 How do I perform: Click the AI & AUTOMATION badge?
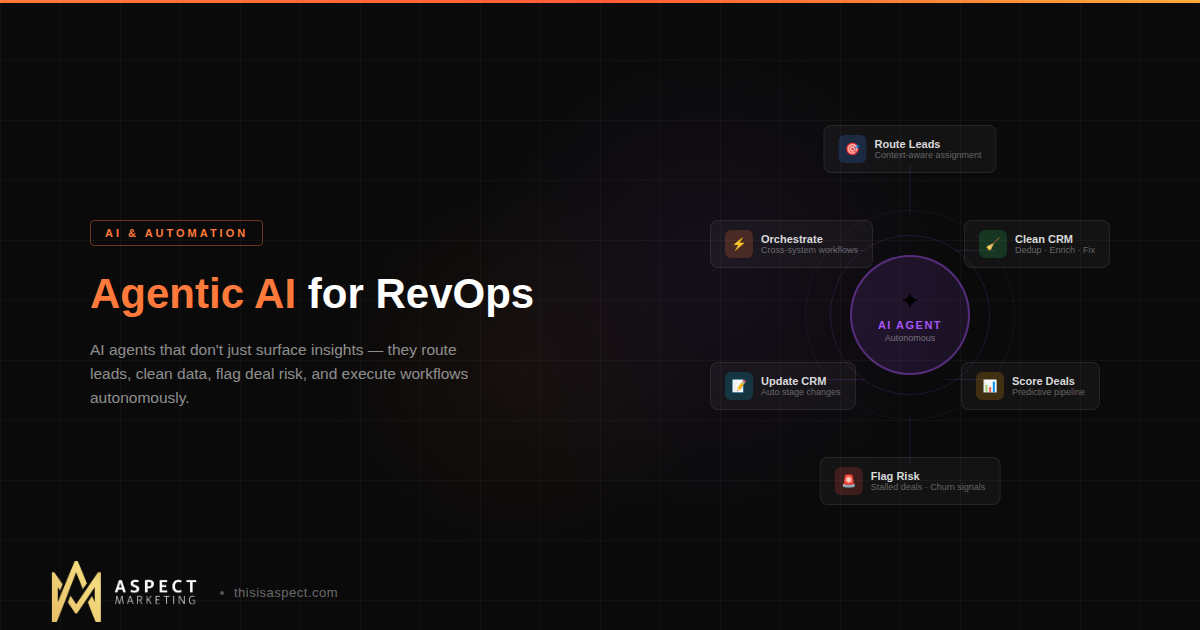176,232
